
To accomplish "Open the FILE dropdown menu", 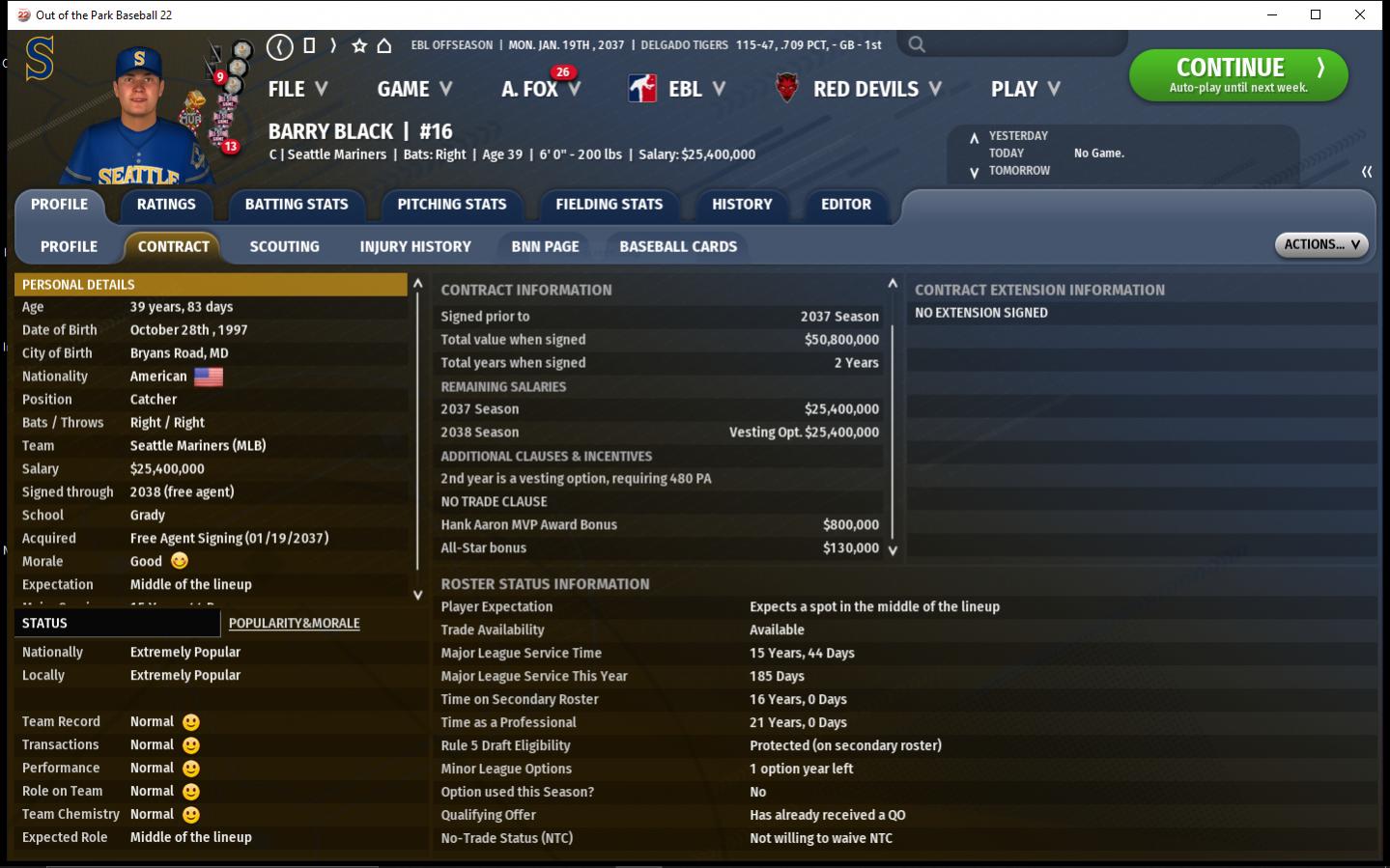I will tap(298, 89).
